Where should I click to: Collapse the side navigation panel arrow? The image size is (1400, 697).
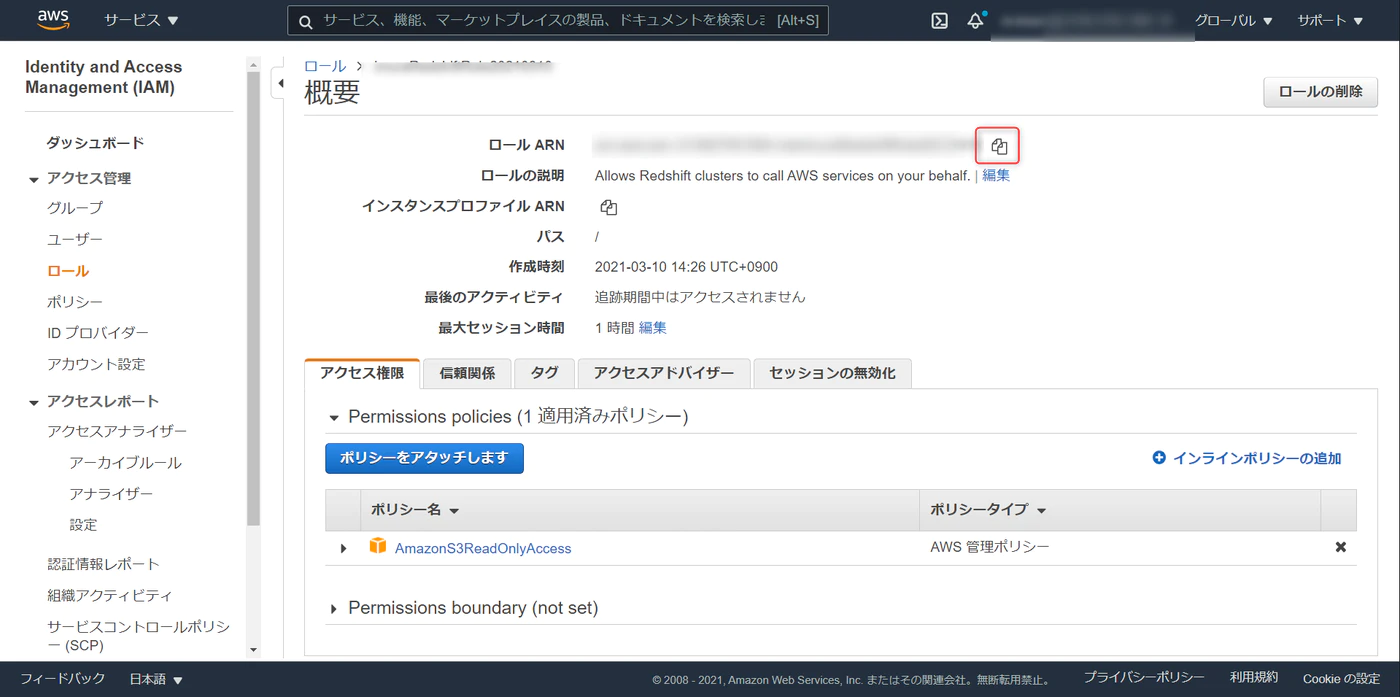tap(281, 83)
